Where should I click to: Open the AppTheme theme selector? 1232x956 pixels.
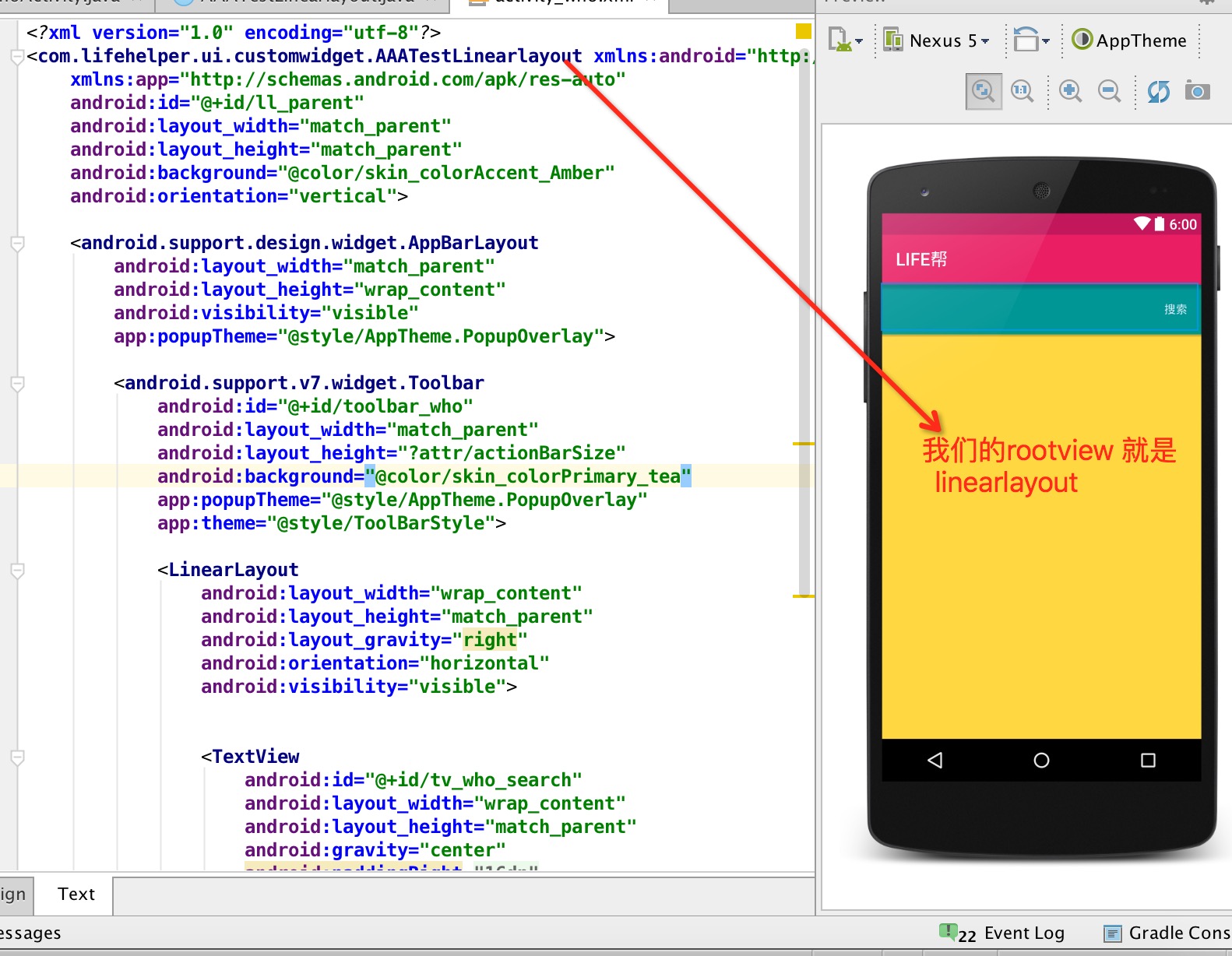[1130, 40]
